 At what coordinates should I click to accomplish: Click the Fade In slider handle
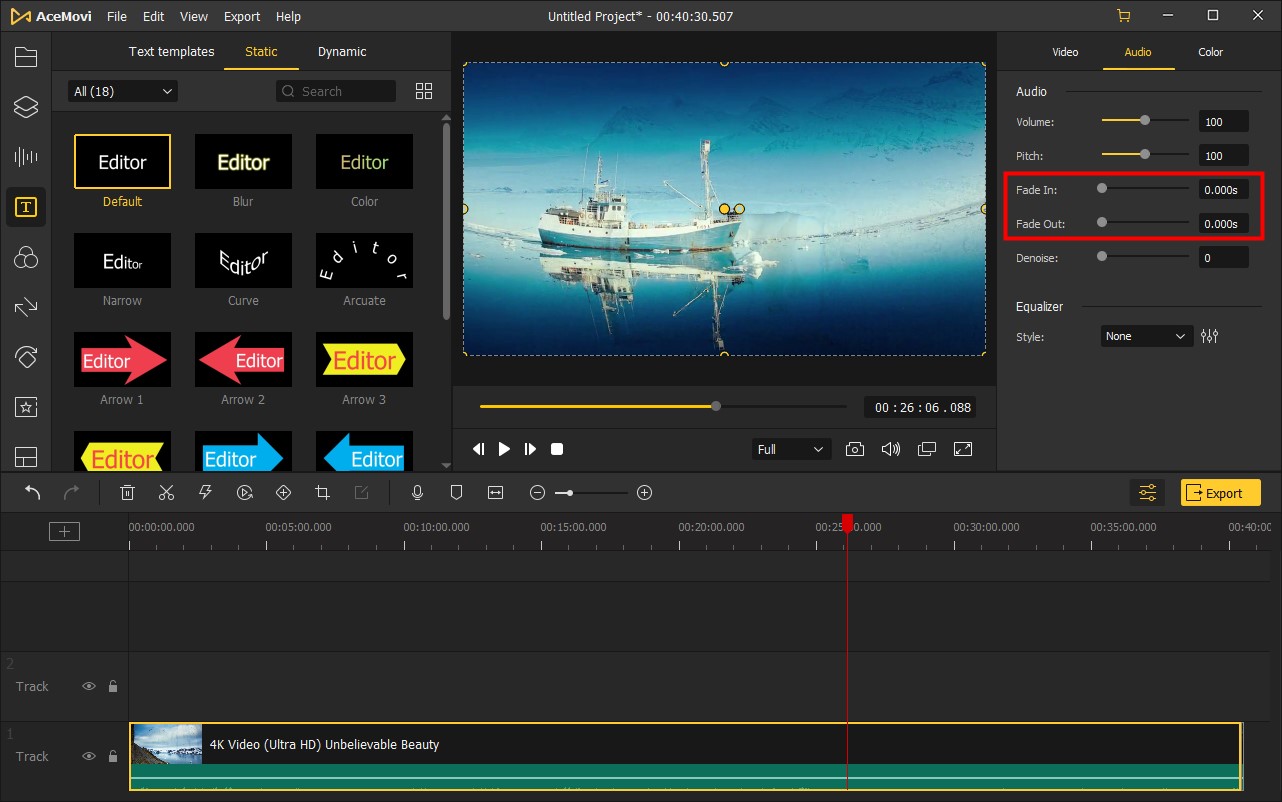[1102, 188]
